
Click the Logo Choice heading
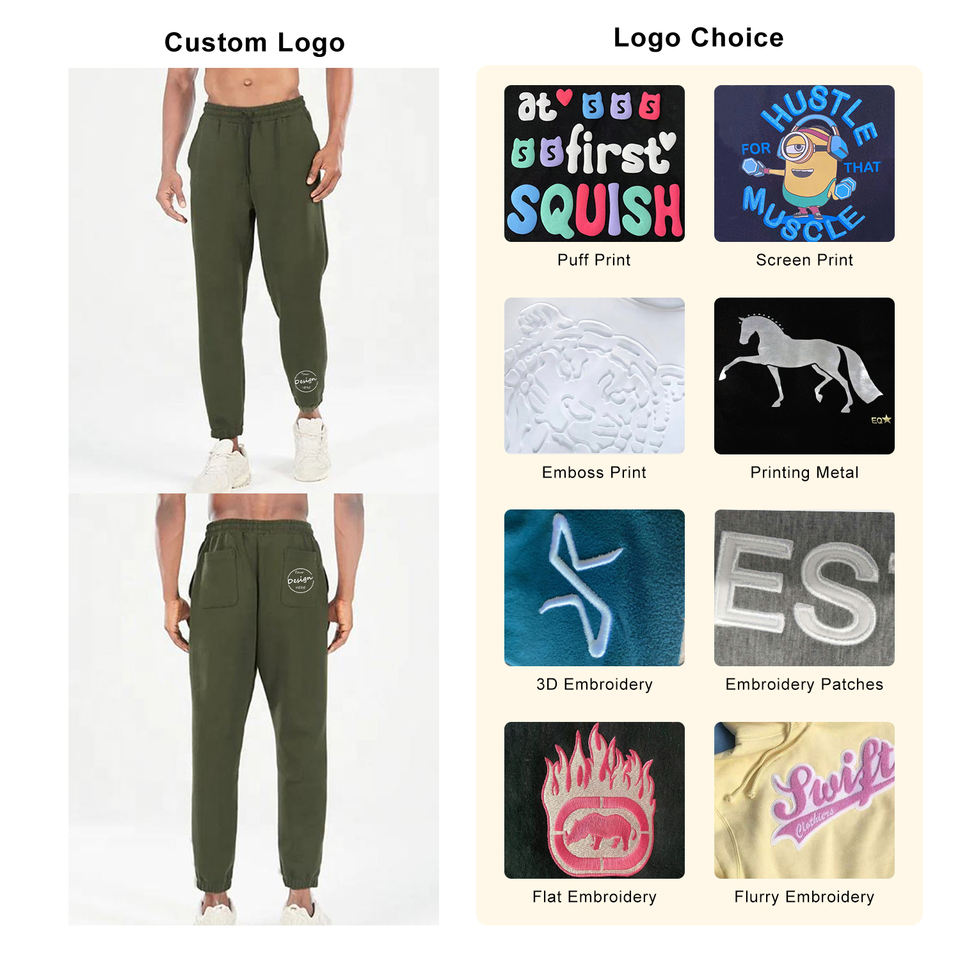click(x=699, y=38)
